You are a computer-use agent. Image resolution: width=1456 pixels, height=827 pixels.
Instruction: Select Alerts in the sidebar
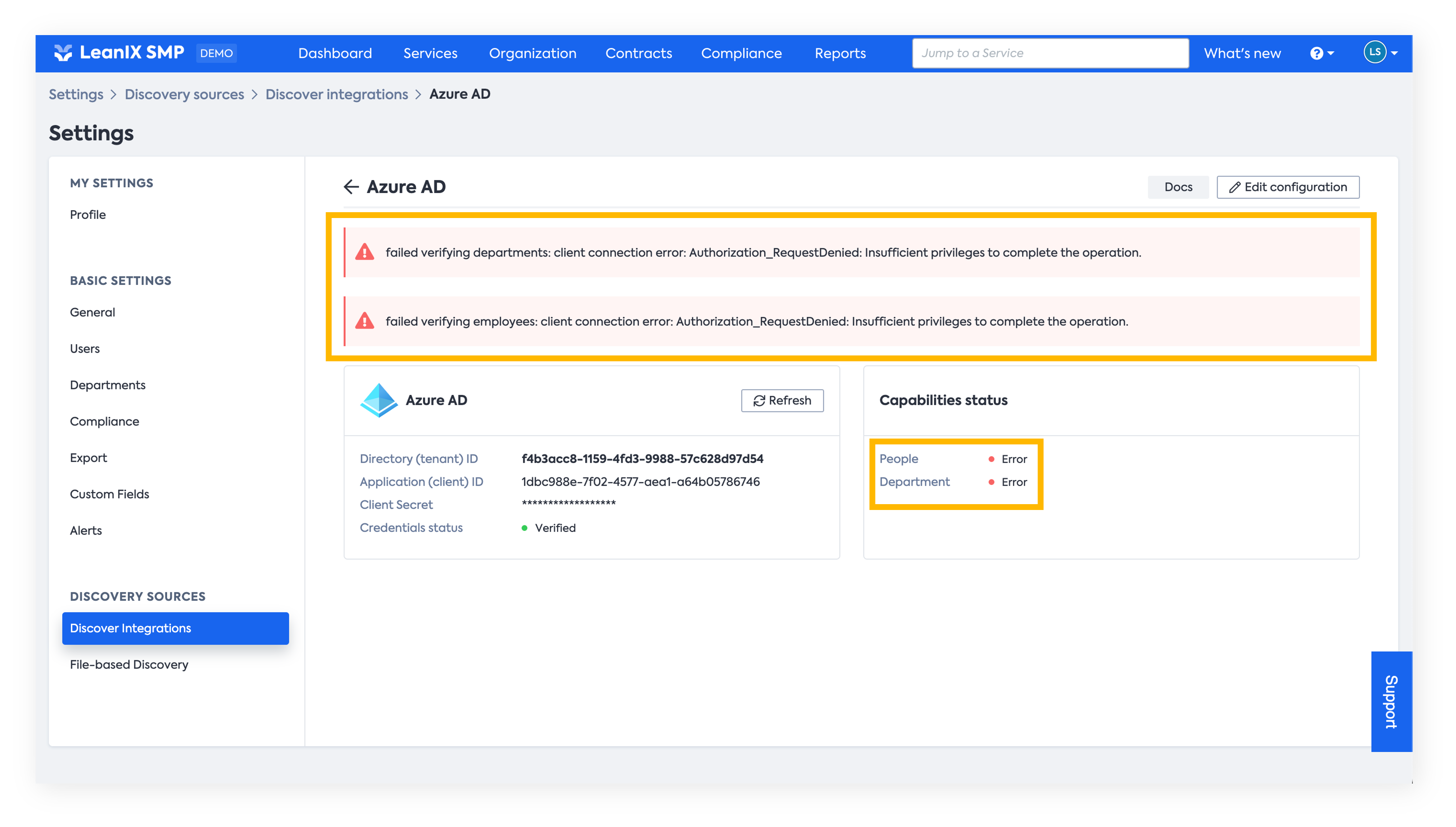tap(86, 530)
